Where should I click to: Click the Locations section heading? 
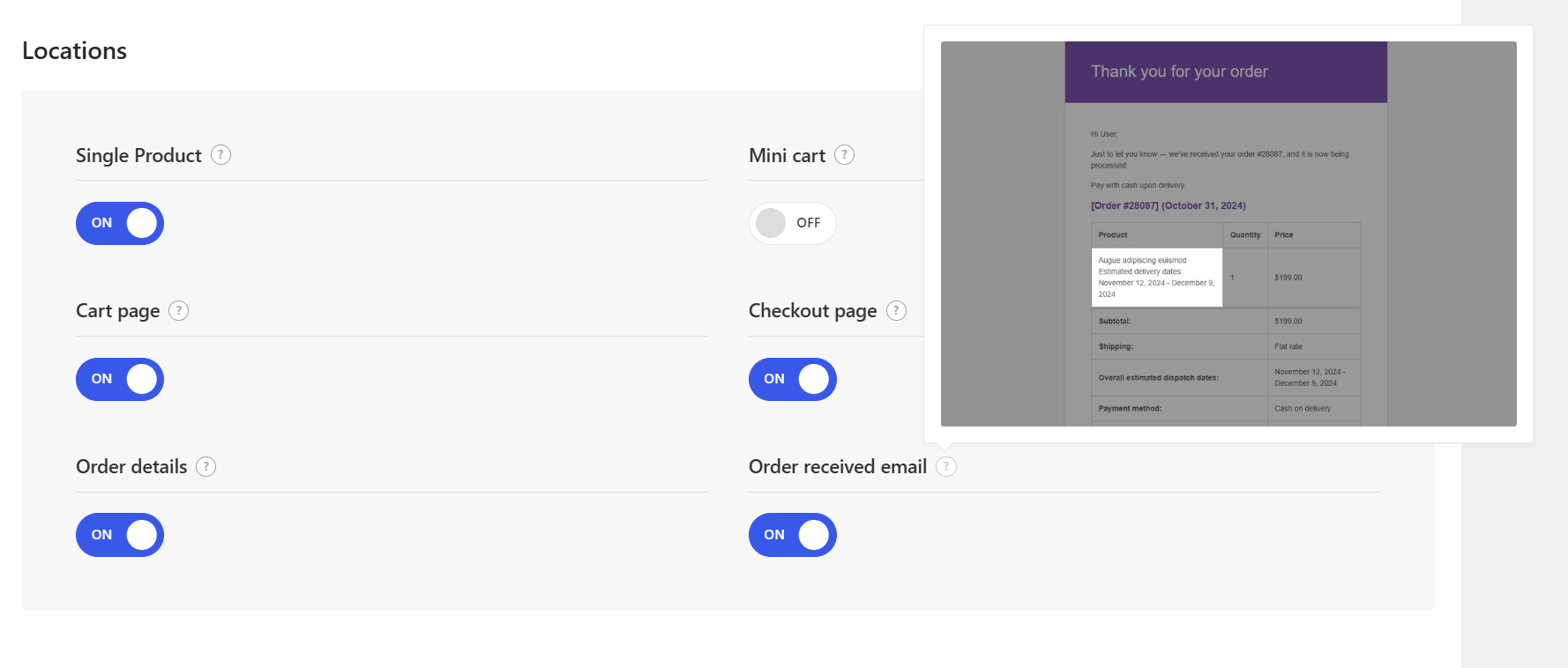[74, 51]
